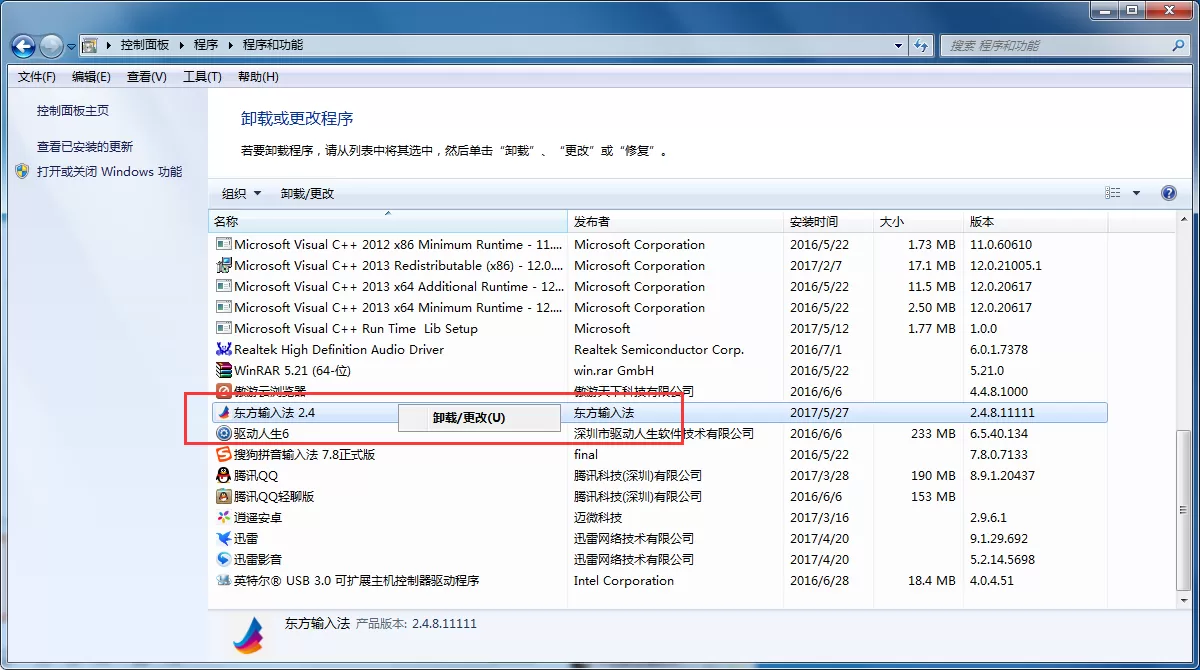Click publisher 迈微科技
Viewport: 1200px width, 670px height.
598,517
